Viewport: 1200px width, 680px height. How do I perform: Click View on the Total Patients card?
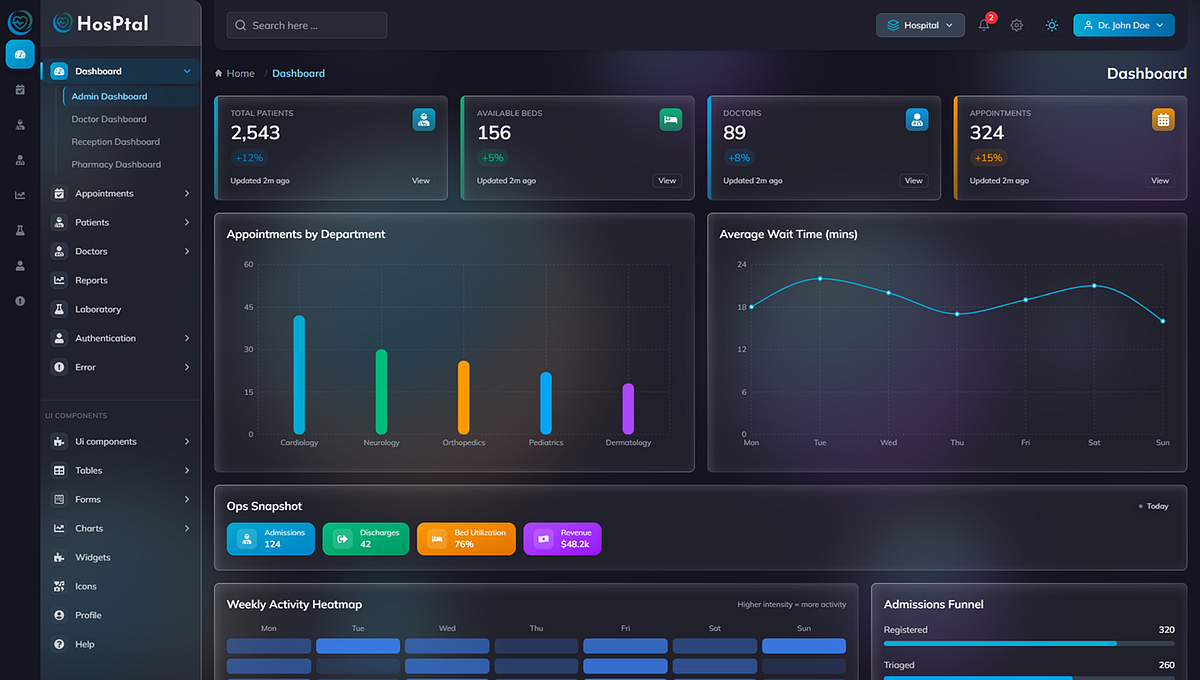coord(420,180)
